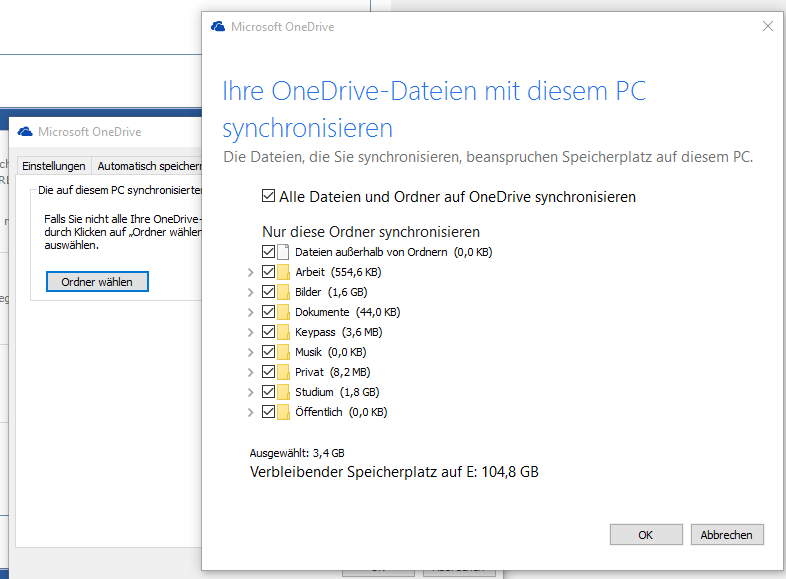Image resolution: width=786 pixels, height=579 pixels.
Task: Click the Bilder folder icon
Action: click(x=283, y=292)
